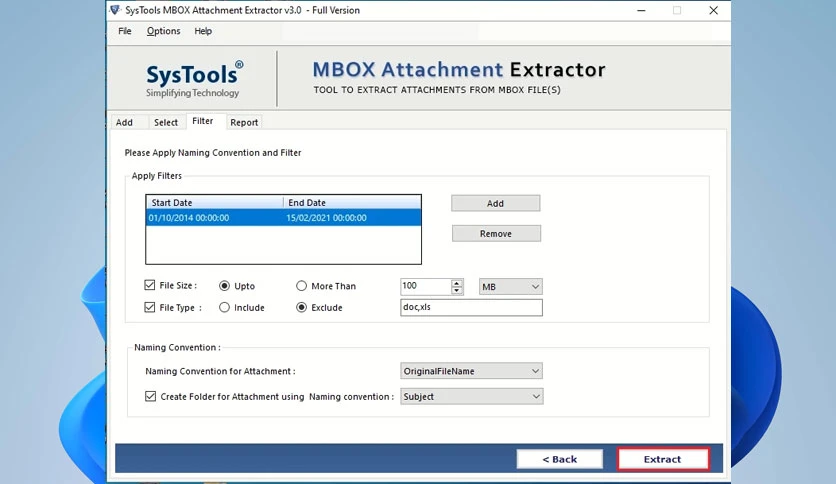Select the Exclude radio button

click(301, 308)
